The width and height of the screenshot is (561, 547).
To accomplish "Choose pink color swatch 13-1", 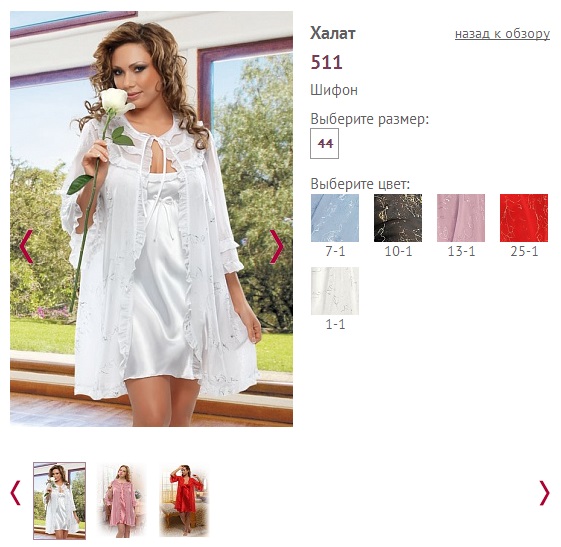I will (461, 218).
